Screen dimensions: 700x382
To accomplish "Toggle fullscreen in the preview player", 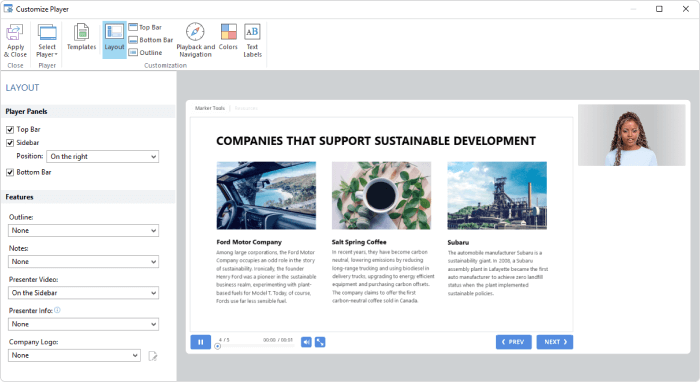I will pos(320,342).
